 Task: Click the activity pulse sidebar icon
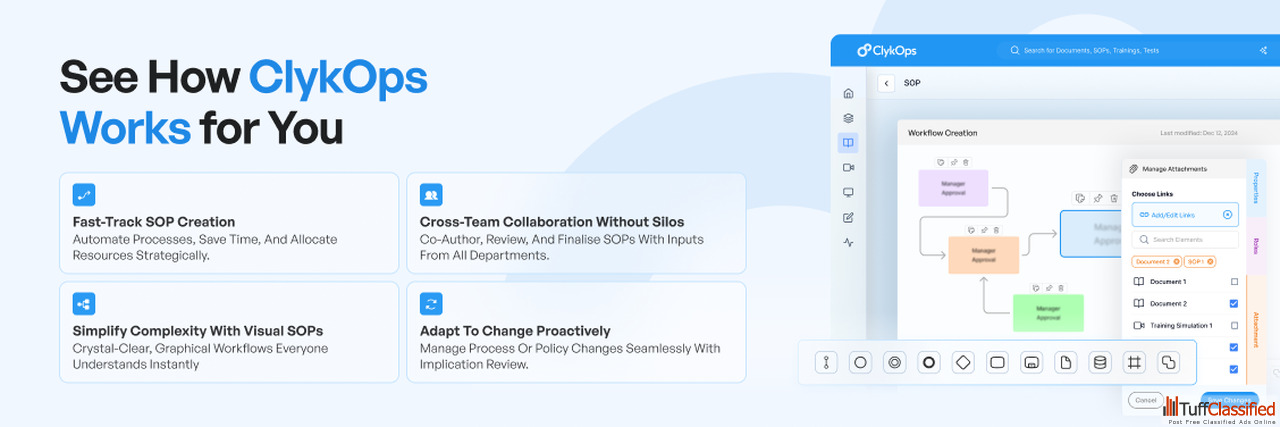[x=848, y=242]
